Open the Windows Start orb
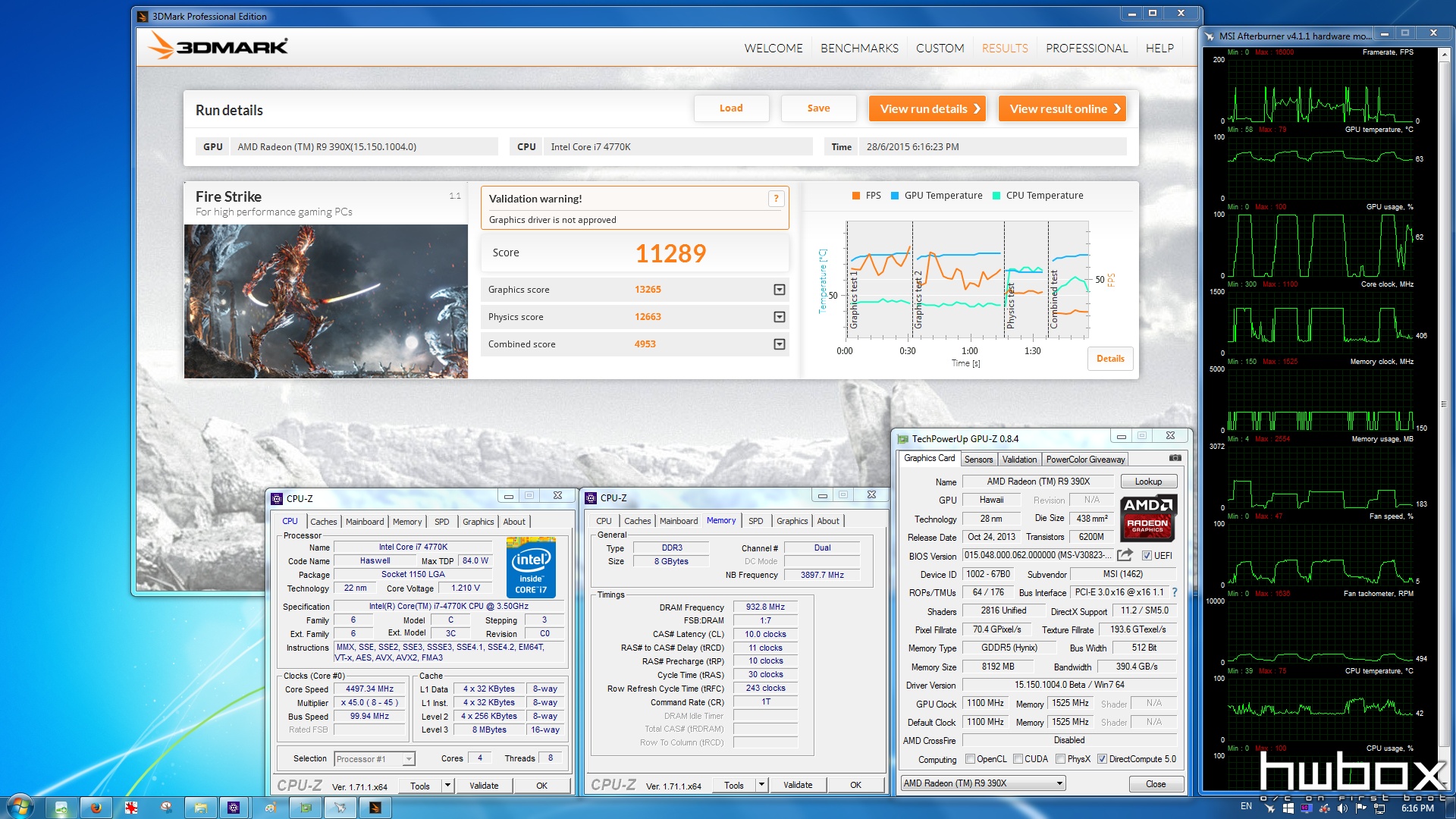The width and height of the screenshot is (1456, 819). tap(20, 806)
